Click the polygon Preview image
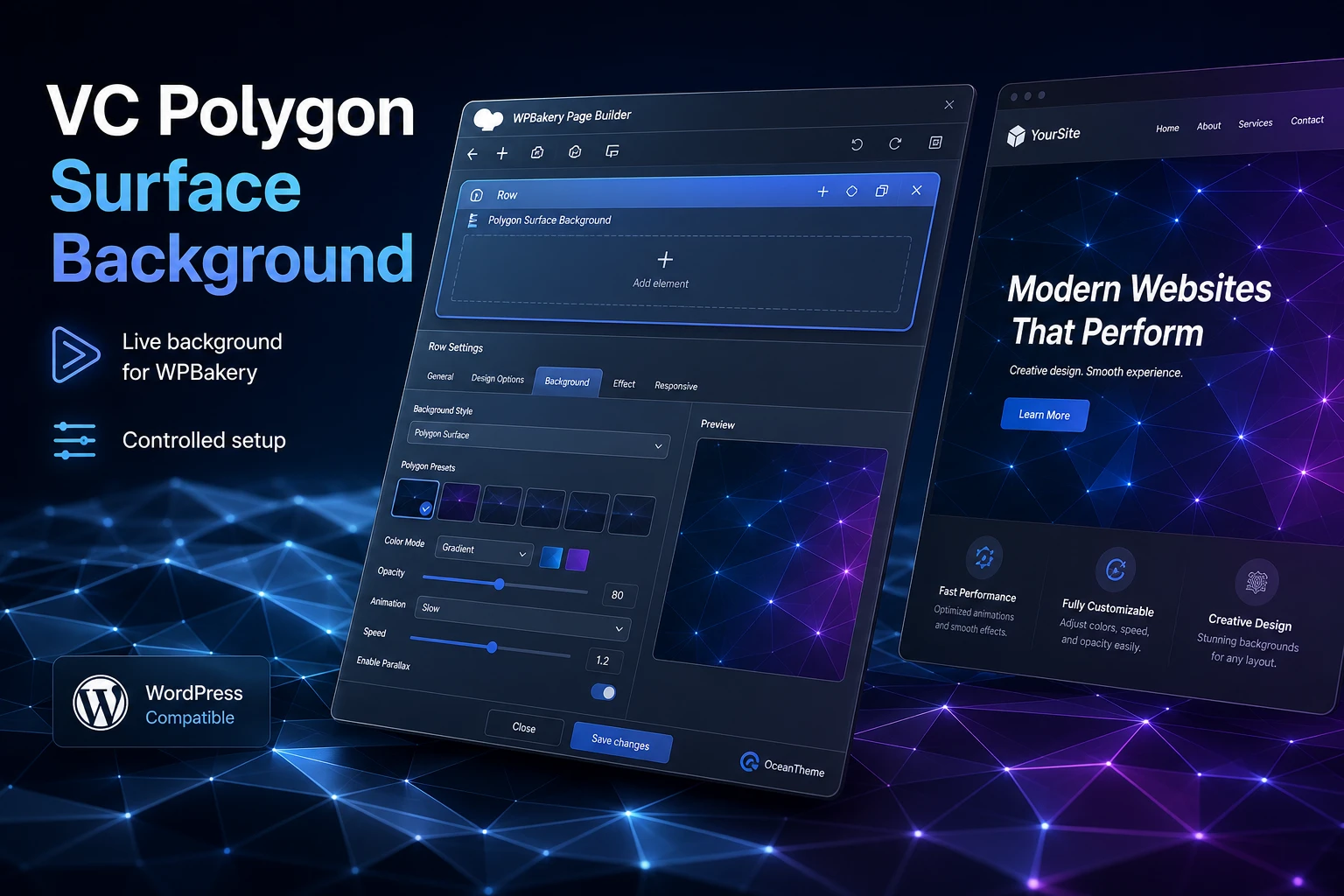Image resolution: width=1344 pixels, height=896 pixels. point(770,560)
